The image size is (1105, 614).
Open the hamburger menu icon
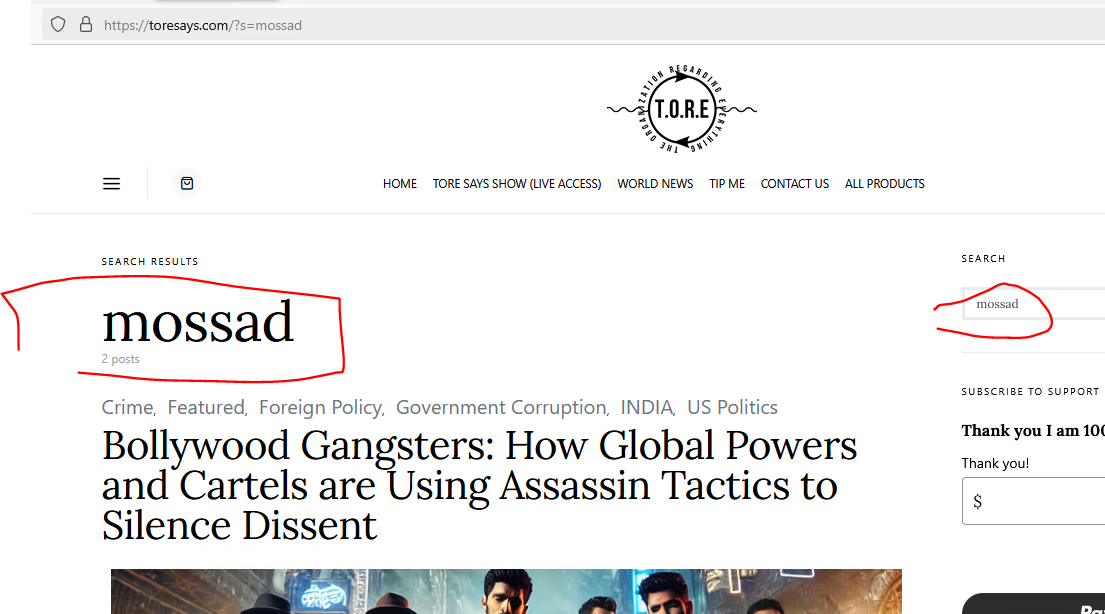pyautogui.click(x=111, y=184)
